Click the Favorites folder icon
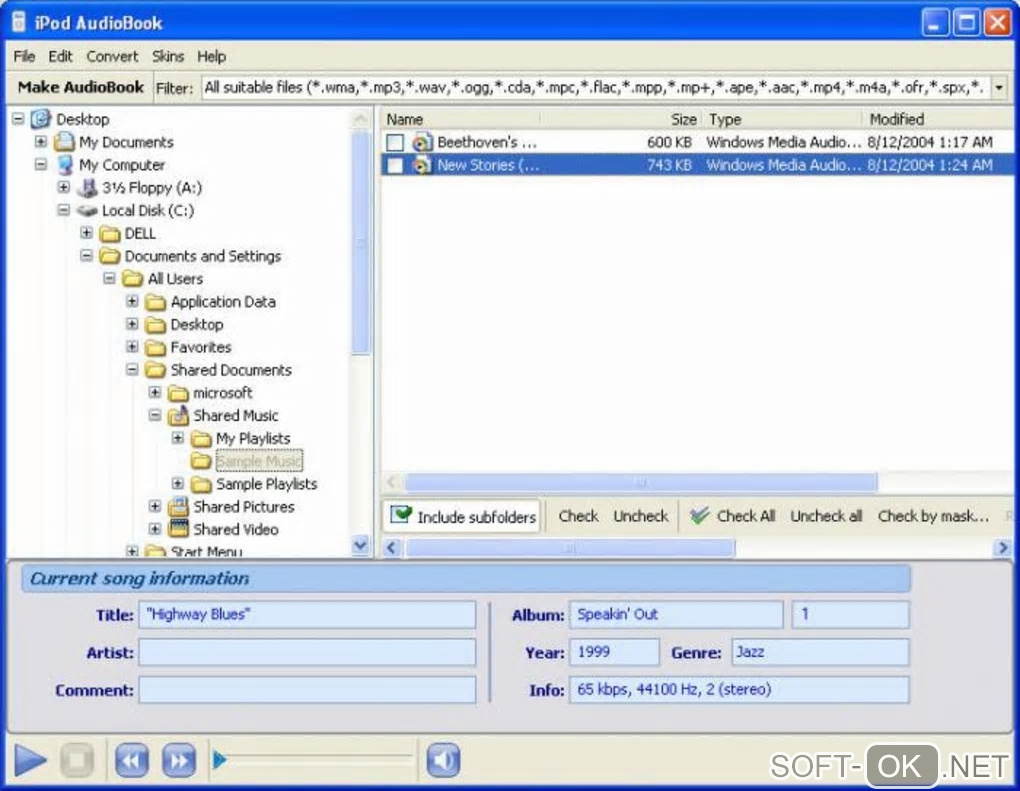Viewport: 1020px width, 791px height. tap(155, 347)
